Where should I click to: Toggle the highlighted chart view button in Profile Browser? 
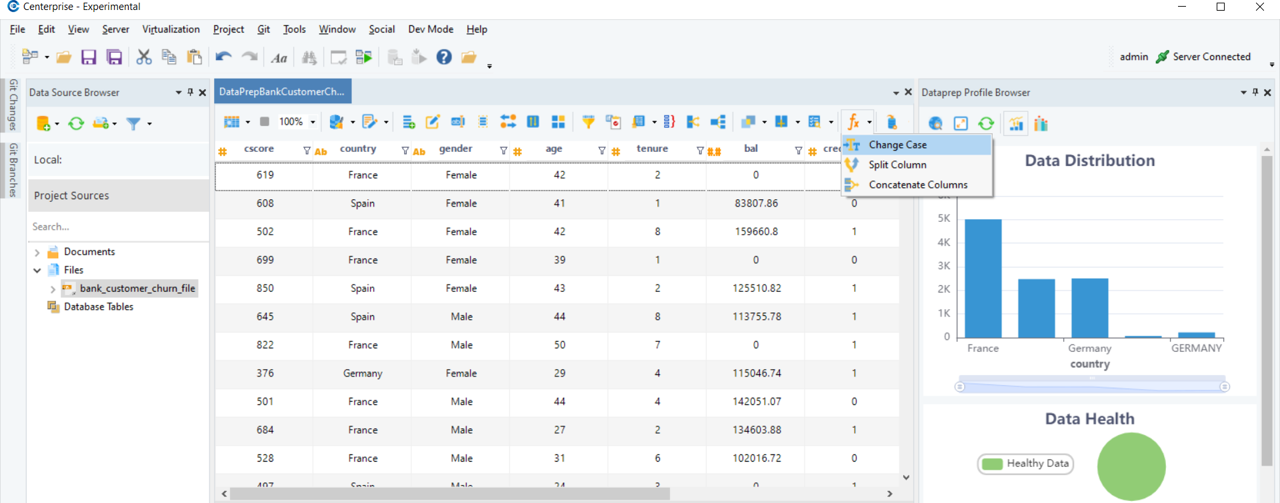[1015, 123]
